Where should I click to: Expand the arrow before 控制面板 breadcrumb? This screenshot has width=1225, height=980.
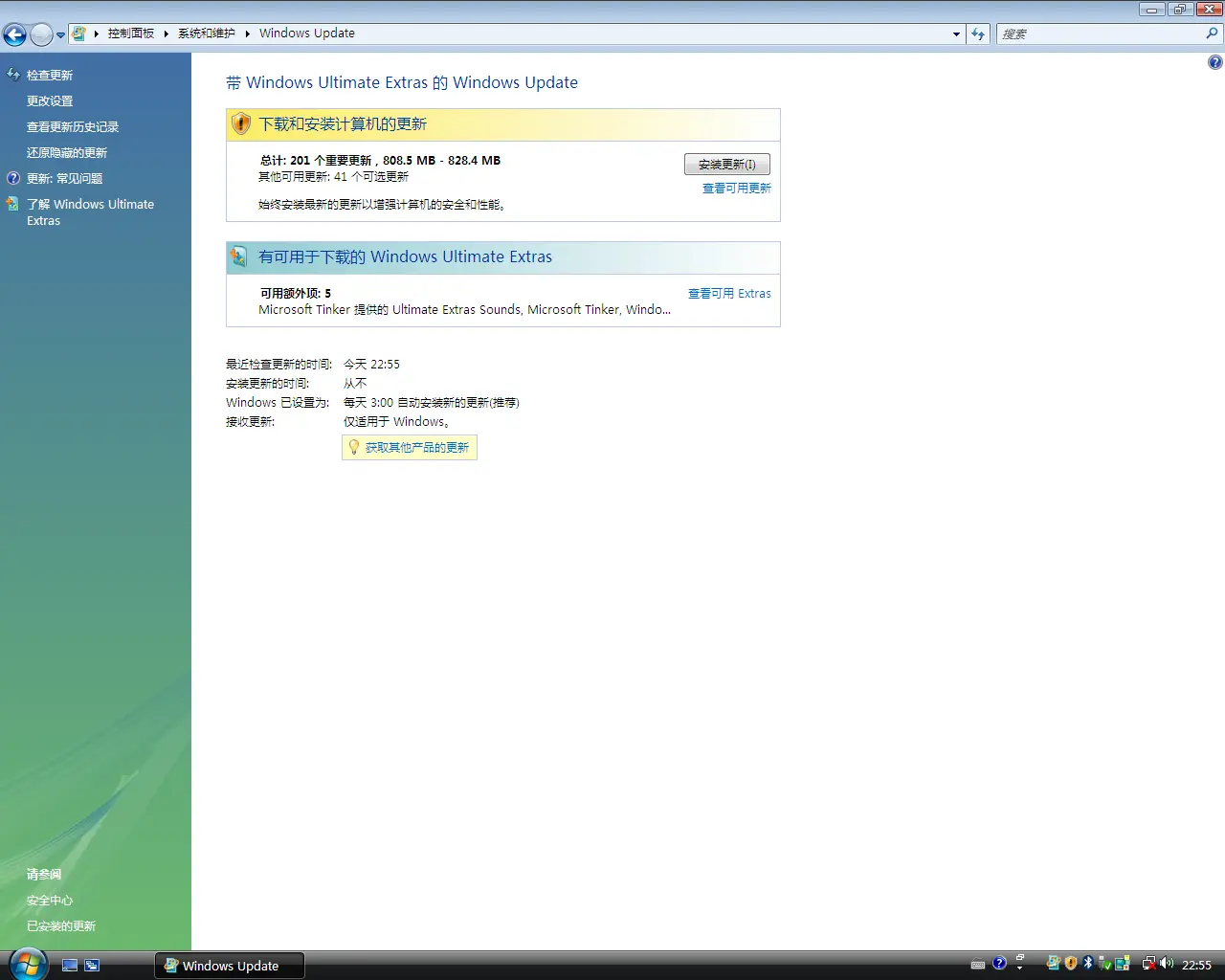[96, 33]
